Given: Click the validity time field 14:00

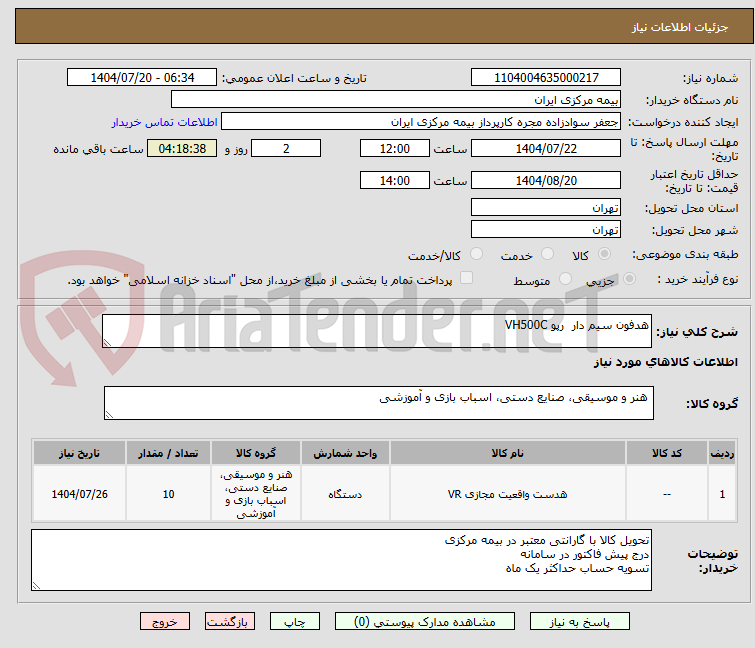Looking at the screenshot, I should [x=395, y=181].
